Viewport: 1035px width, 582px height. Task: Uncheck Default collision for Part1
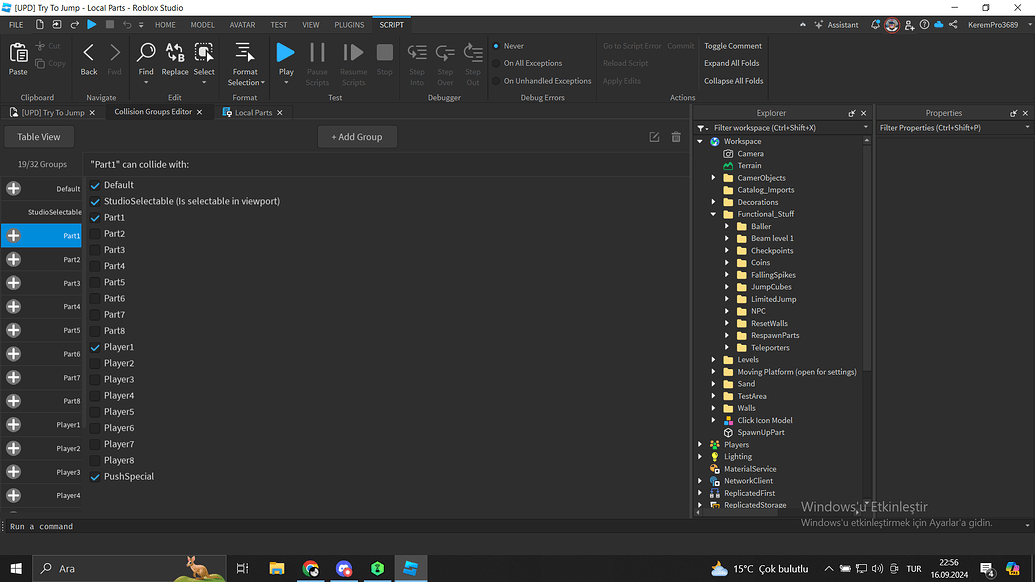point(95,185)
